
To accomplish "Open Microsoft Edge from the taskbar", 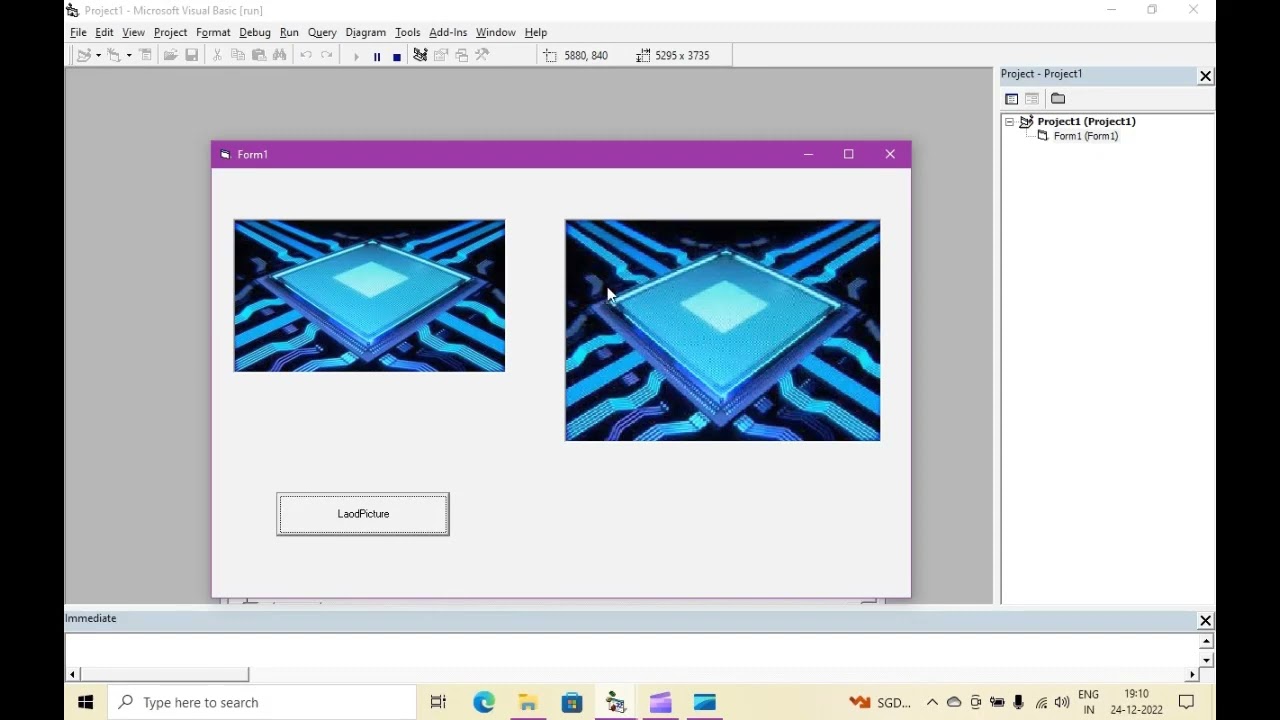I will click(484, 703).
